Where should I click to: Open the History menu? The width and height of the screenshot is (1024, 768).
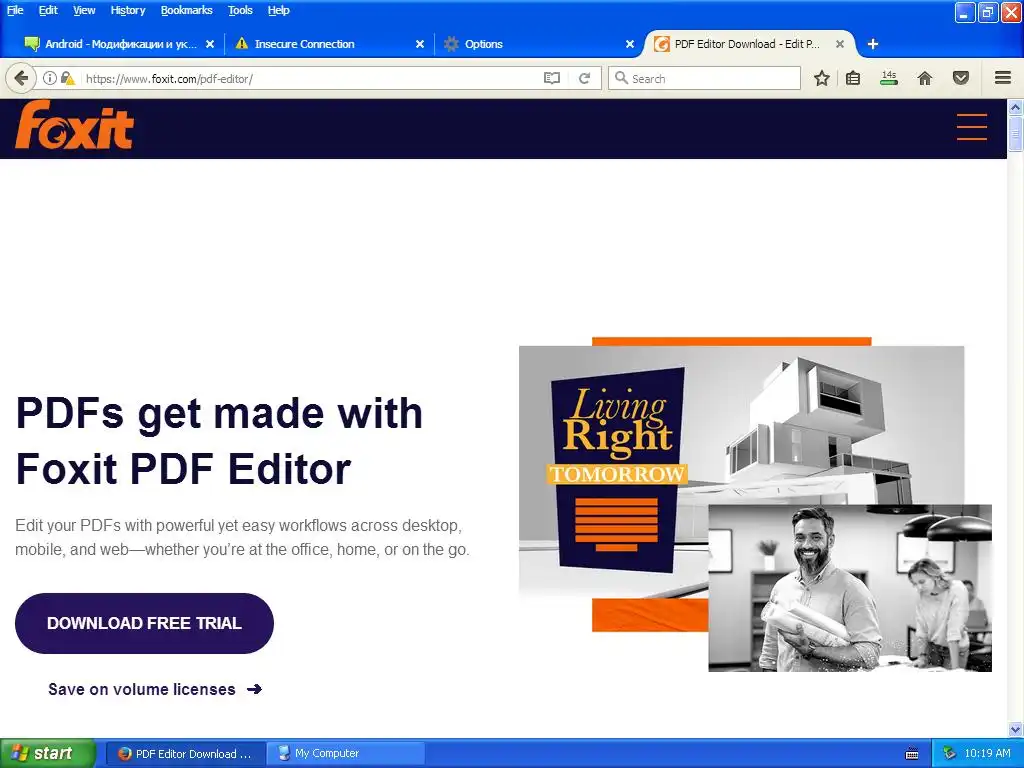128,10
